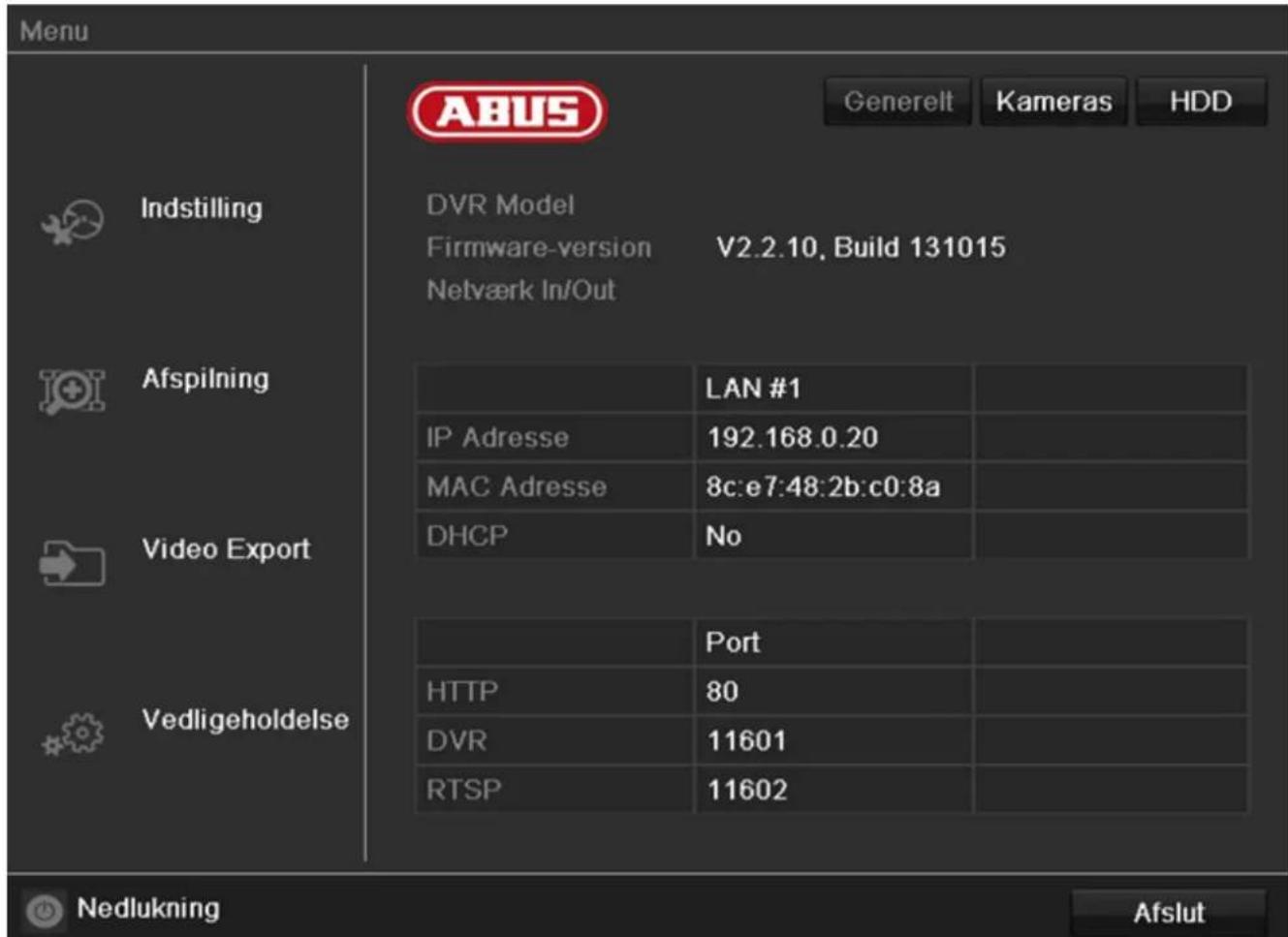This screenshot has width=1288, height=937.
Task: Open the Indstilling menu entry
Action: [202, 209]
